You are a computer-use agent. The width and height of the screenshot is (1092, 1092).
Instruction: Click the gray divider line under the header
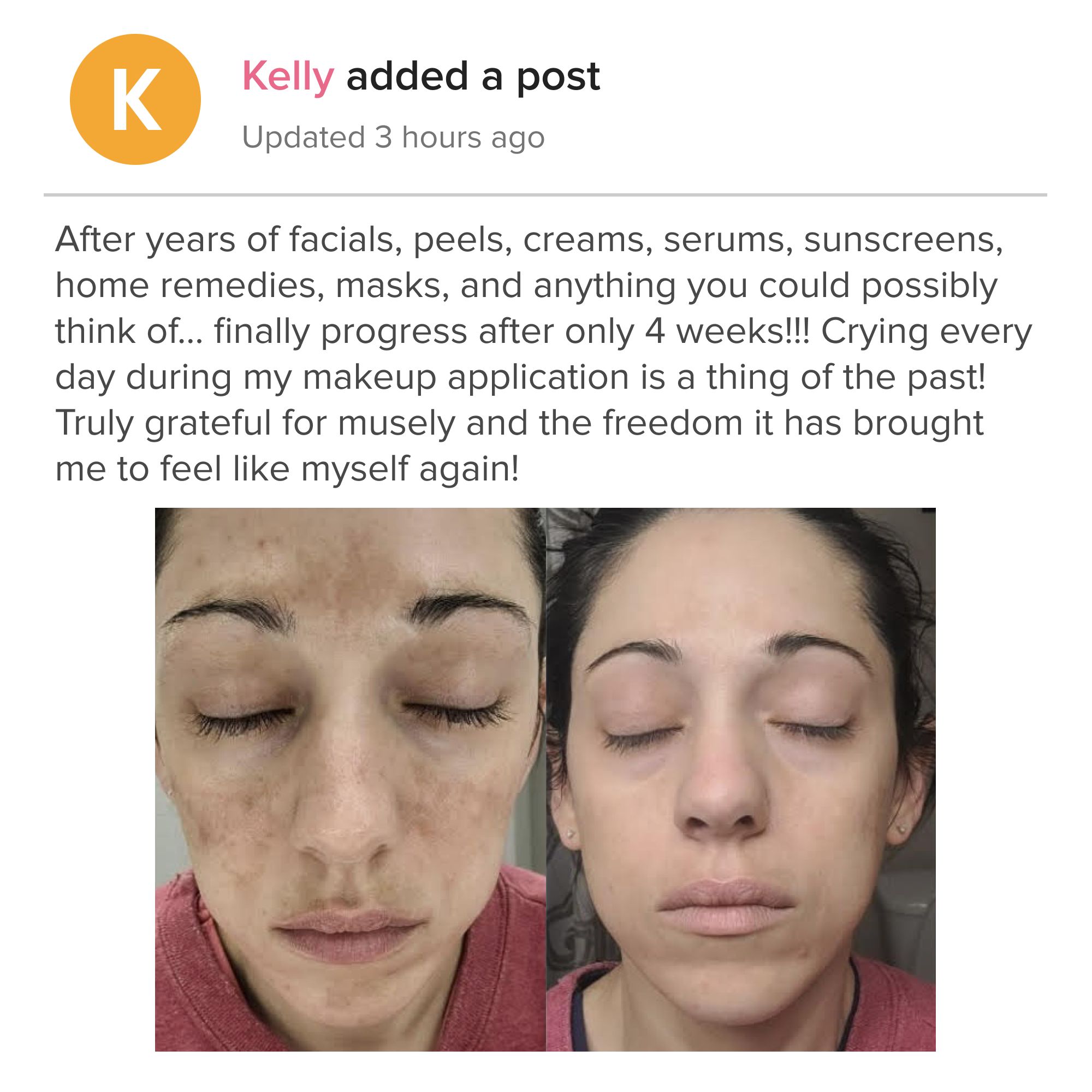[545, 195]
